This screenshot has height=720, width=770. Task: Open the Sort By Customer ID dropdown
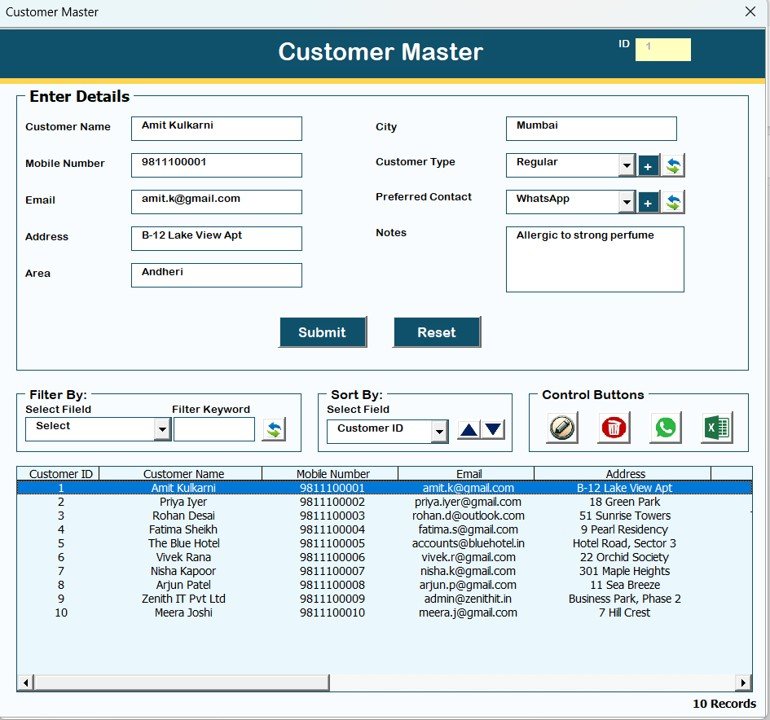[439, 431]
